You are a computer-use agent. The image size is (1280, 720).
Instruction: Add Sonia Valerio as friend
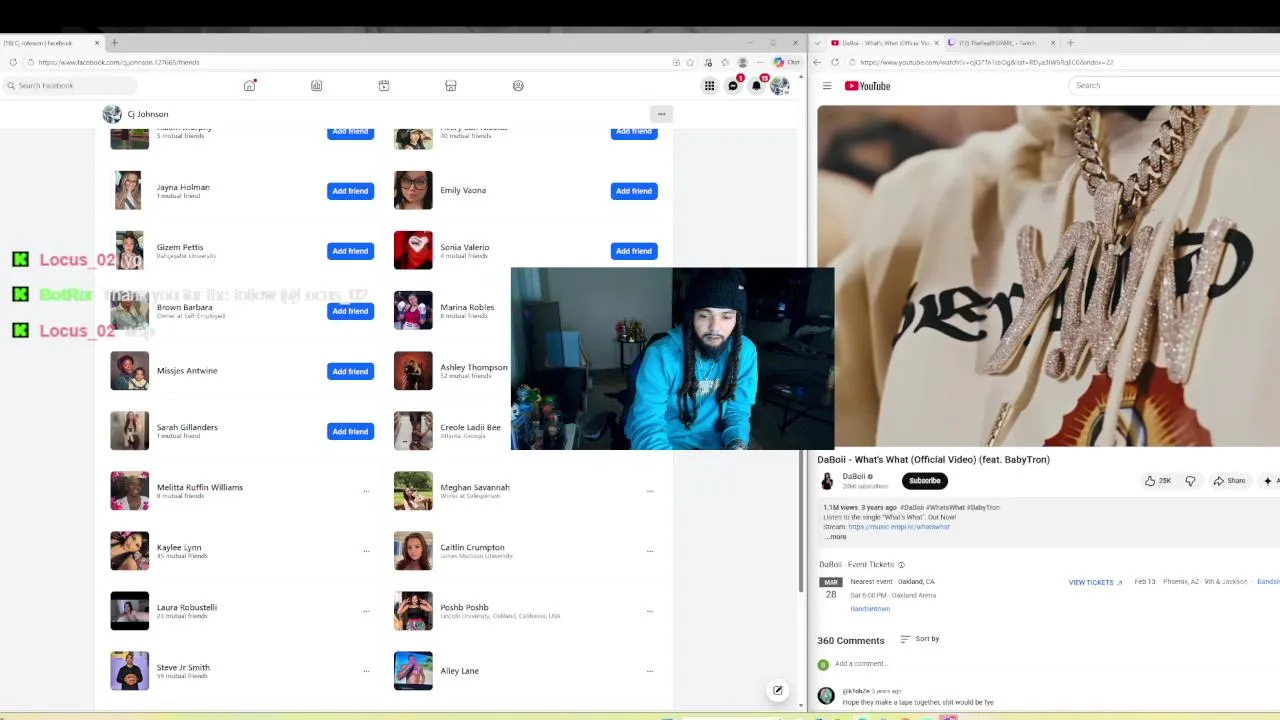tap(634, 251)
